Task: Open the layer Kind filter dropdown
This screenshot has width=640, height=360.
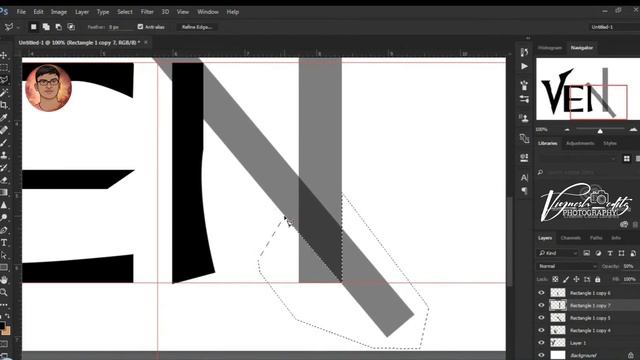Action: coord(558,253)
